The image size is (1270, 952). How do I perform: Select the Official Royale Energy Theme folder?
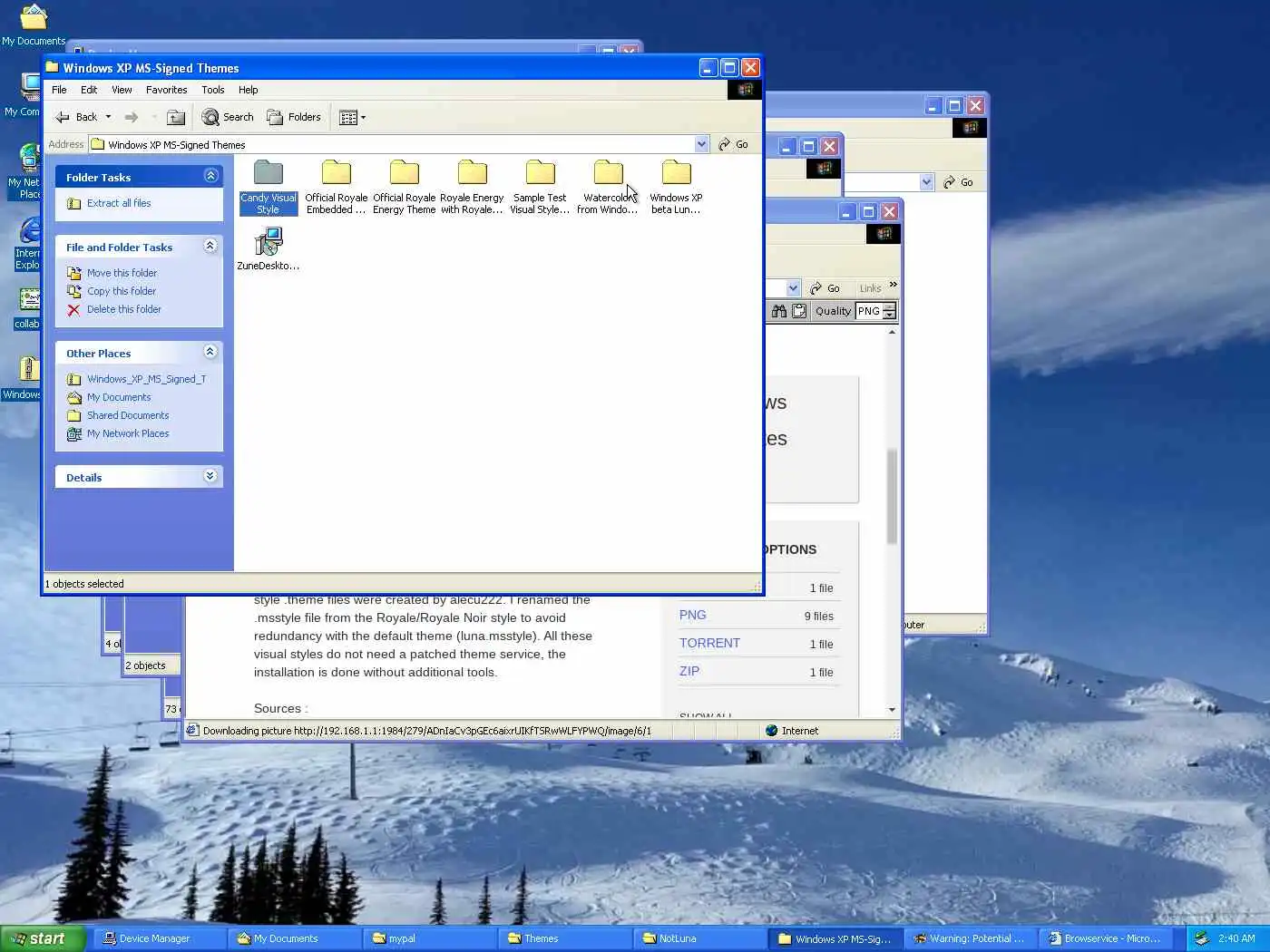[x=405, y=188]
